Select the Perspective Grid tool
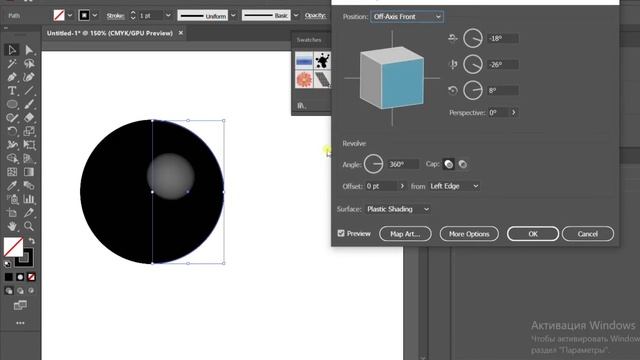Screen dimensions: 640x360 click(x=29, y=158)
